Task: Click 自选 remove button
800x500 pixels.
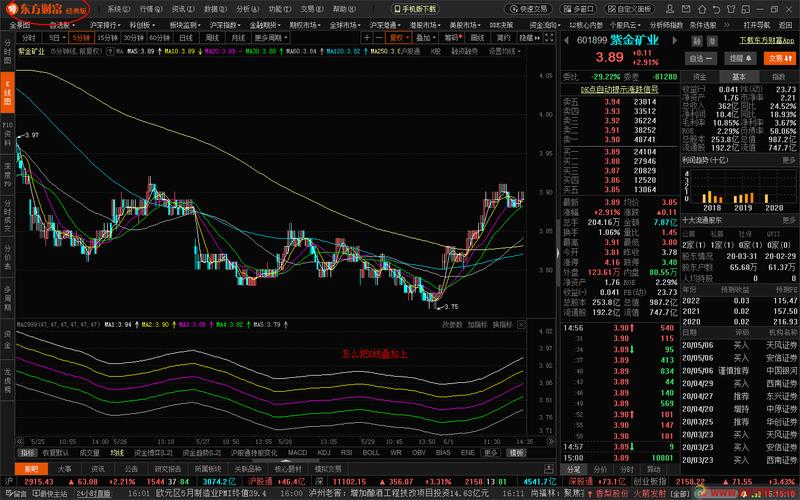Action: pyautogui.click(x=701, y=59)
